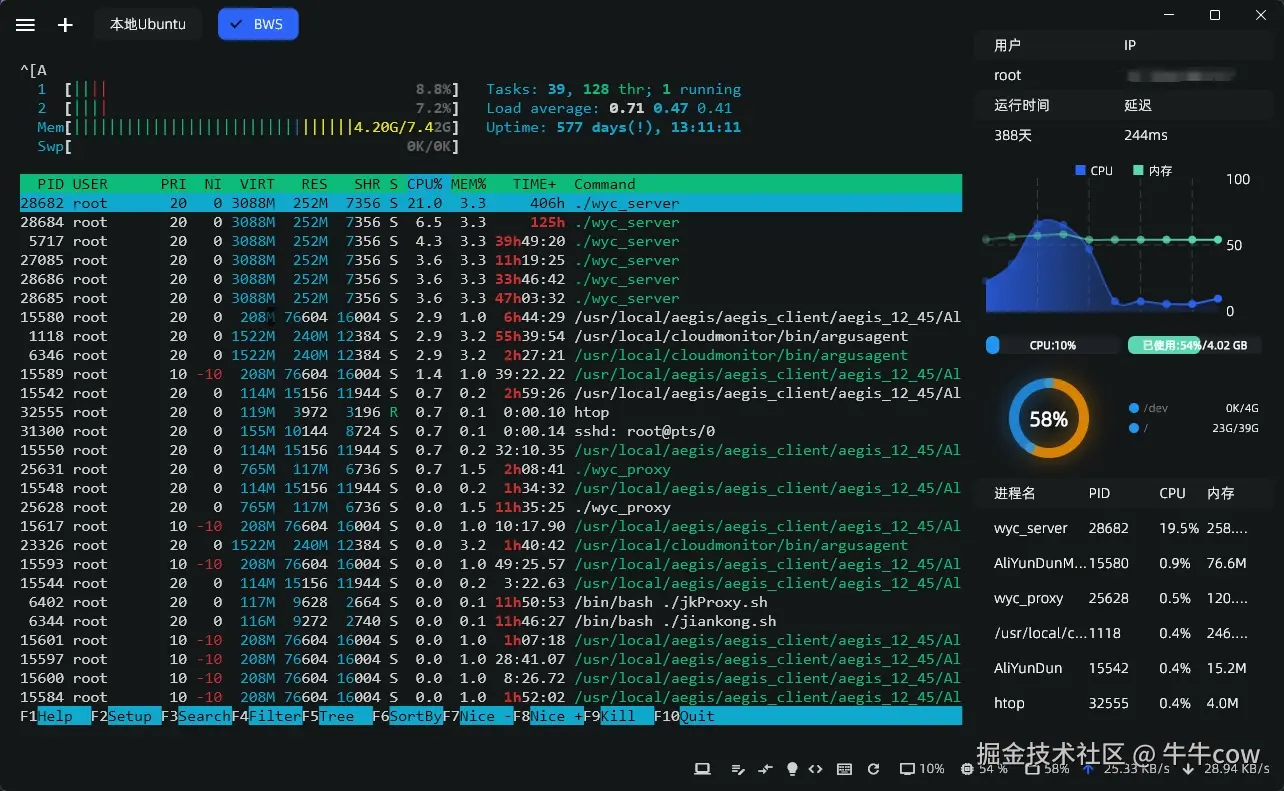Click the chip memory 54% status icon
Screen dimensions: 1284x791
[x=967, y=769]
